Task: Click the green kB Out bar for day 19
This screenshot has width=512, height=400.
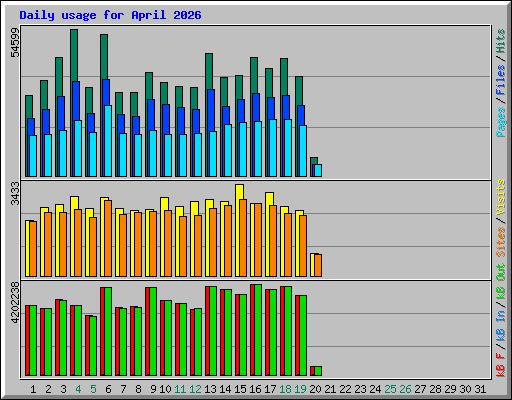Action: tap(303, 335)
